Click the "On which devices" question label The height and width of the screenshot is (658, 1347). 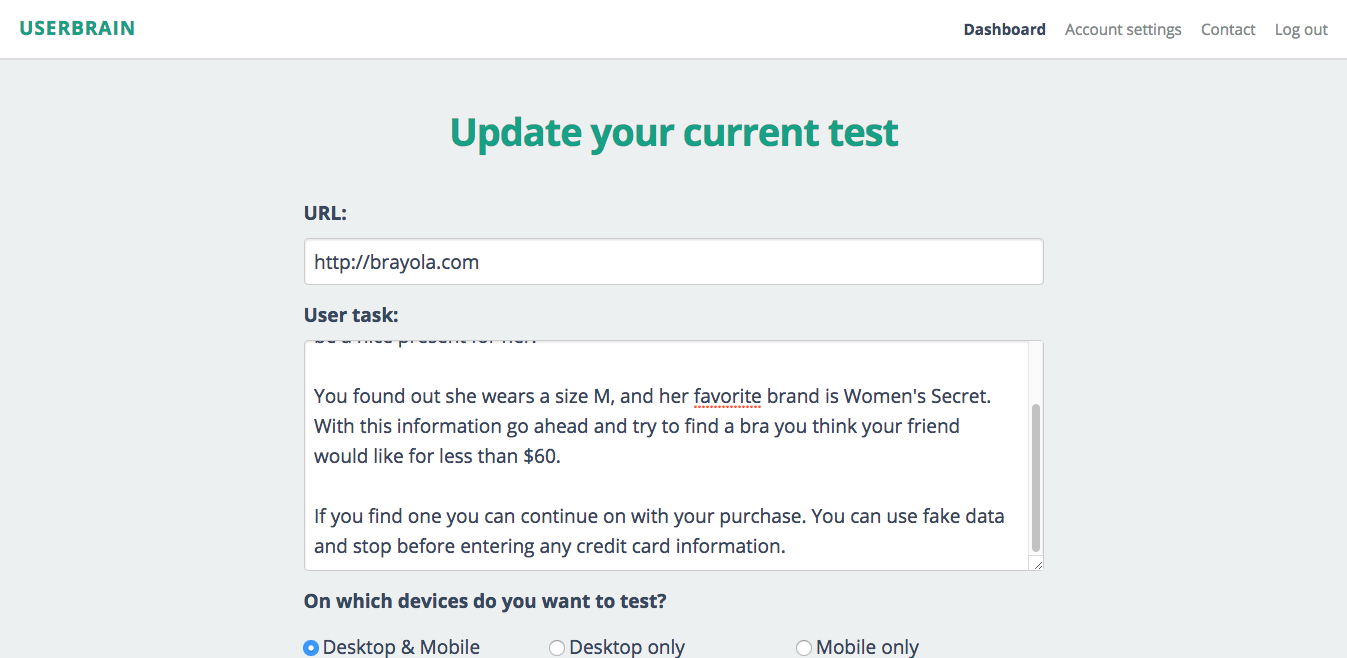pyautogui.click(x=485, y=601)
